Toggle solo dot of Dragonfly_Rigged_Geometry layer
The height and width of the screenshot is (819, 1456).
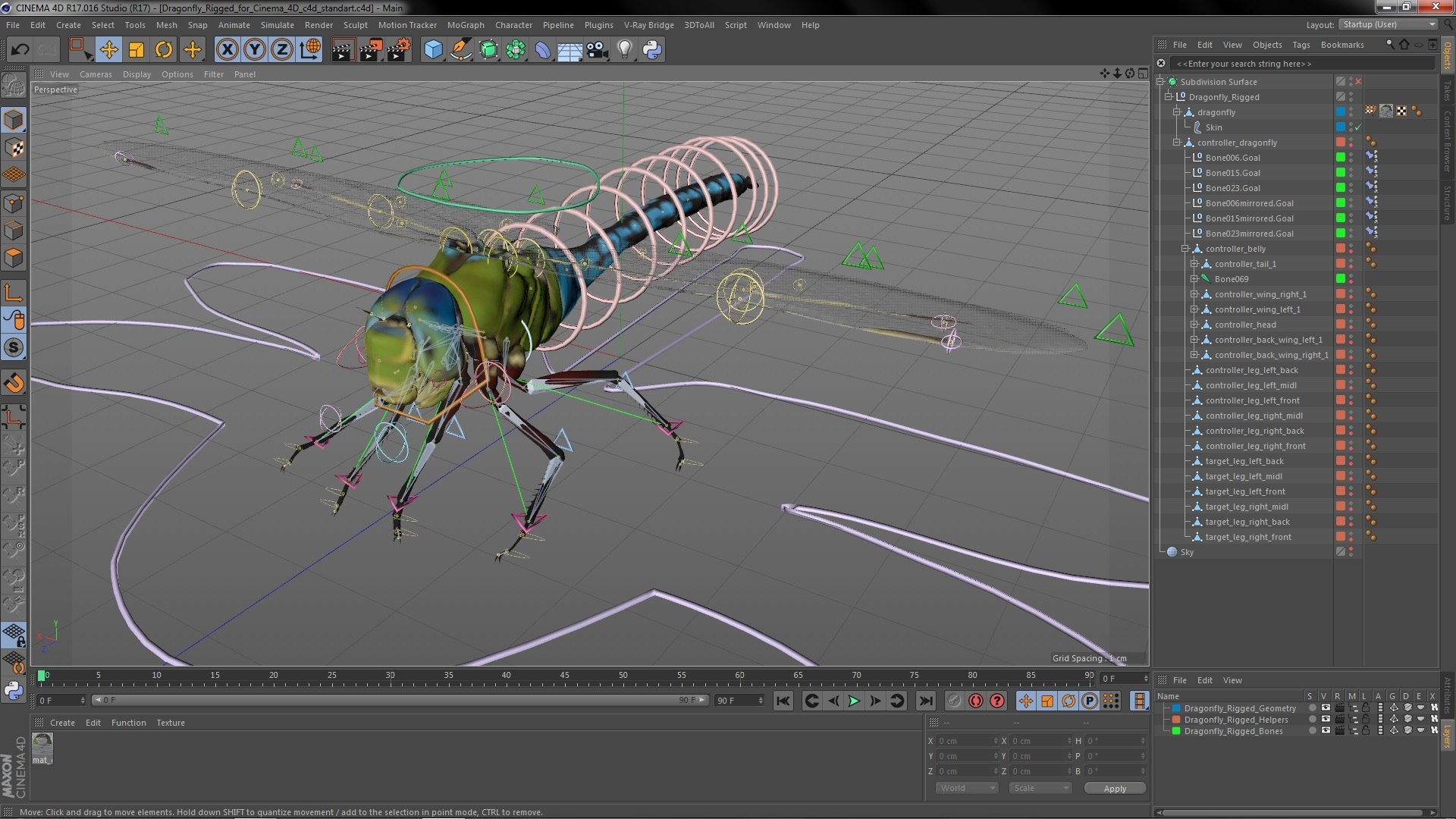[x=1312, y=708]
